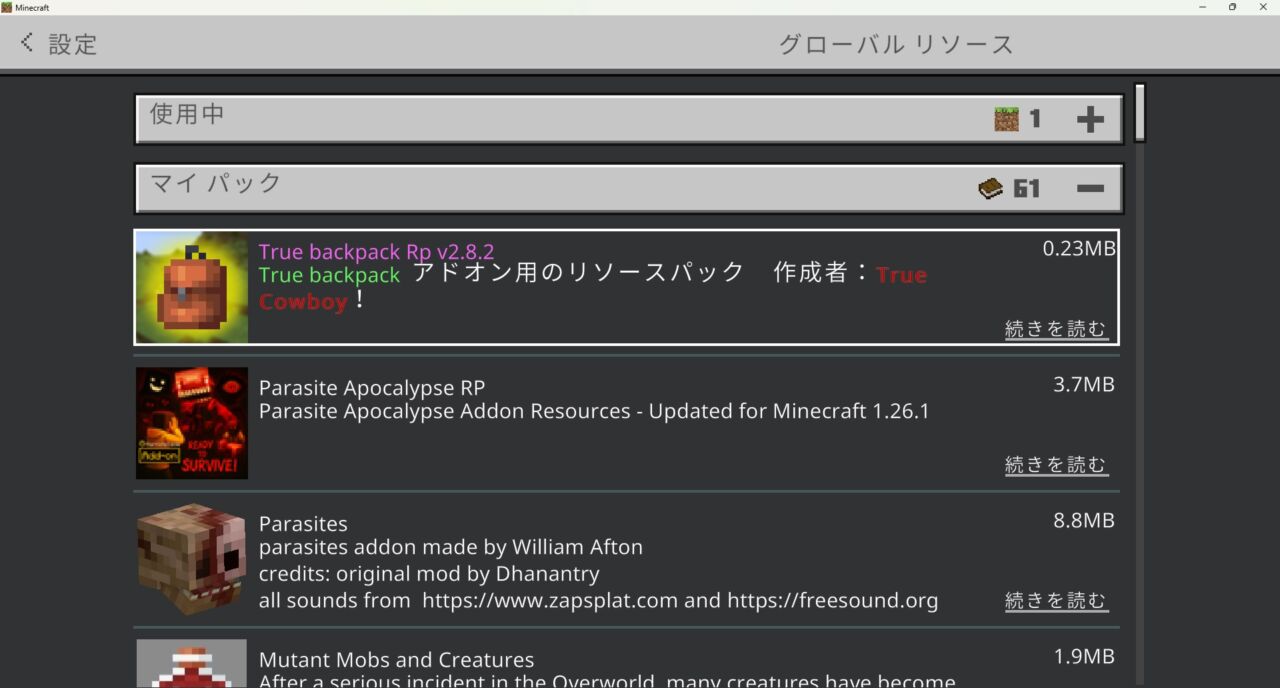Click the Parasite Apocalypse Addon Resources description
Screen dimensions: 1280x688
[594, 411]
